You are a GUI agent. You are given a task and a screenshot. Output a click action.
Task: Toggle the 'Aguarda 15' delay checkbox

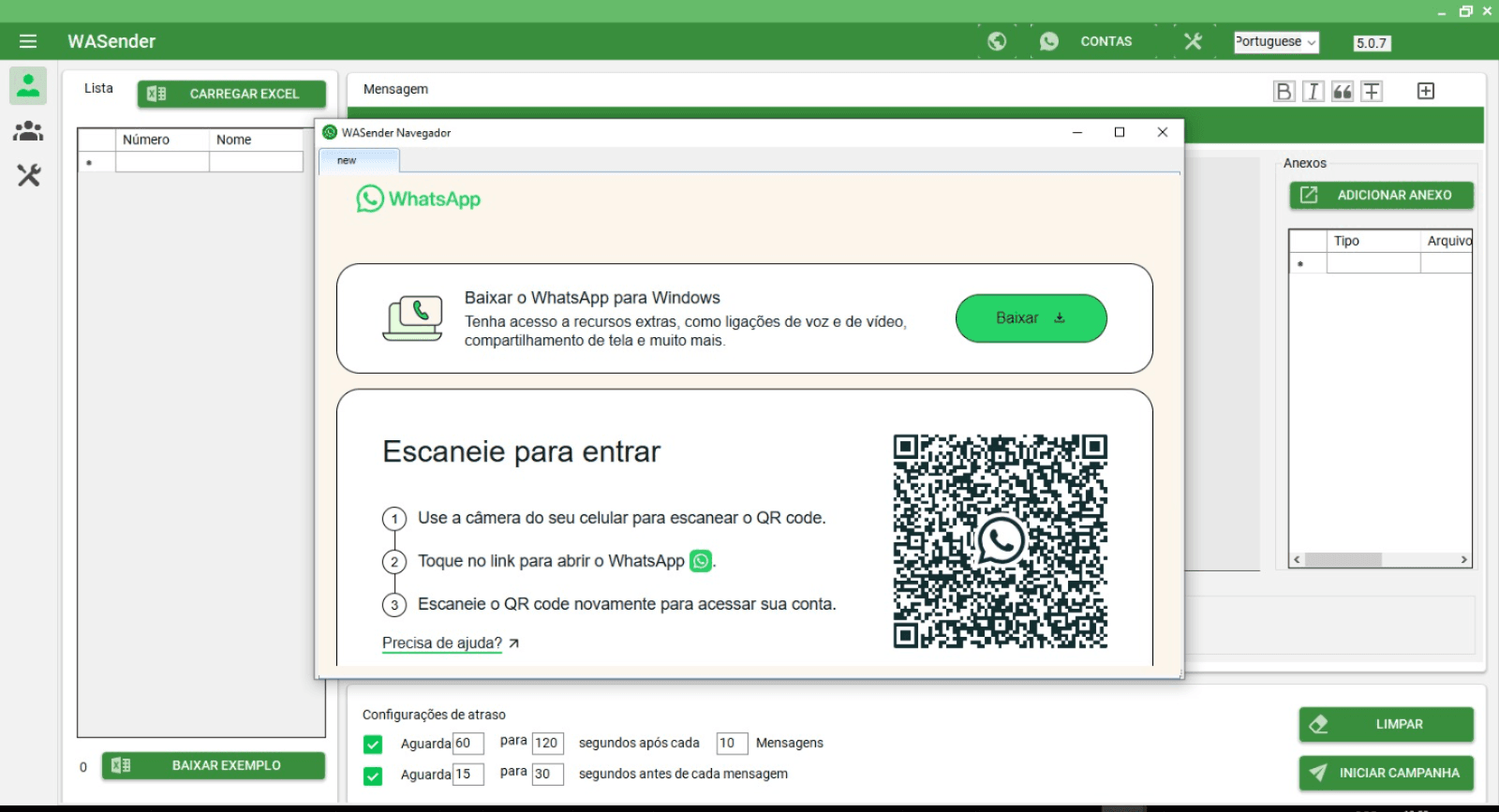tap(373, 775)
